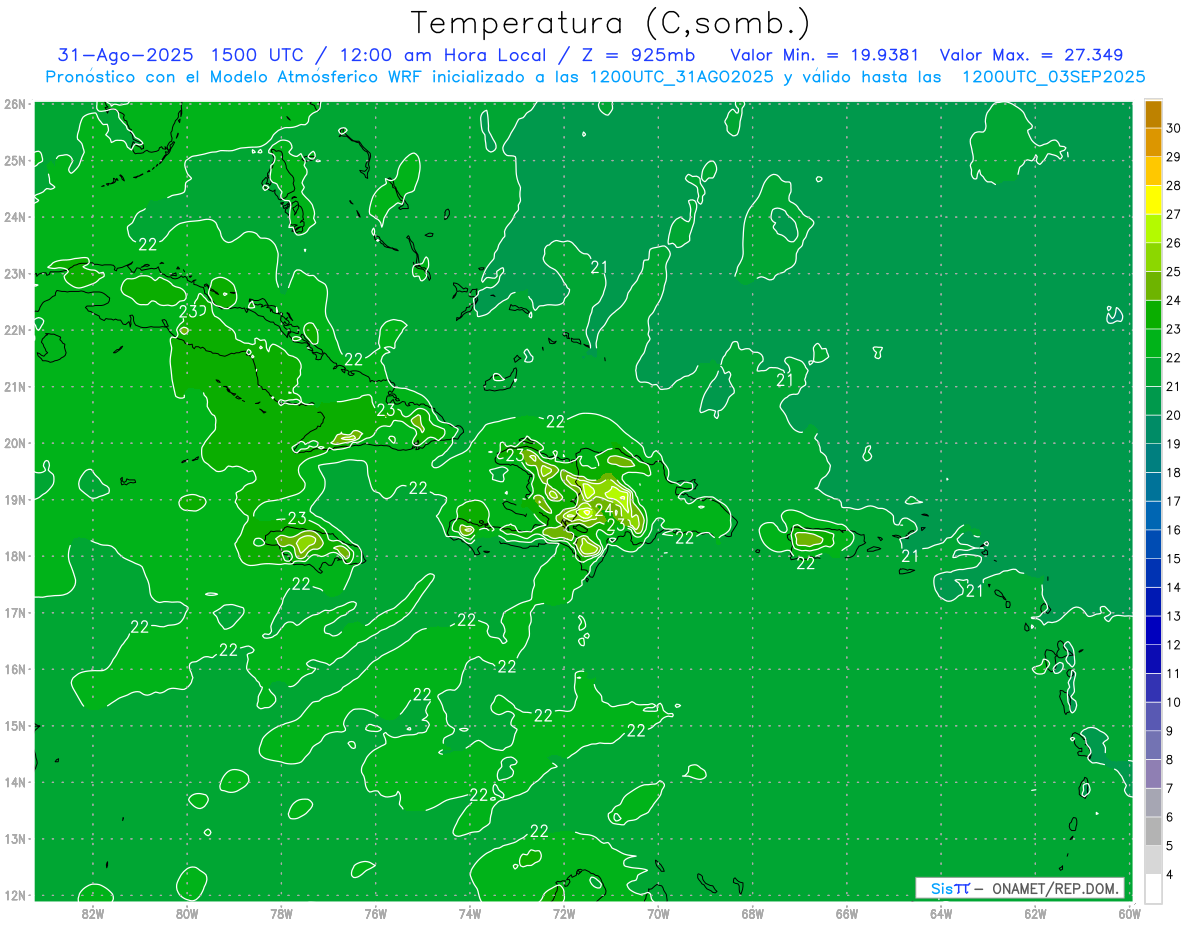Click the color bar label 14
Image resolution: width=1200 pixels, height=927 pixels.
[1173, 587]
